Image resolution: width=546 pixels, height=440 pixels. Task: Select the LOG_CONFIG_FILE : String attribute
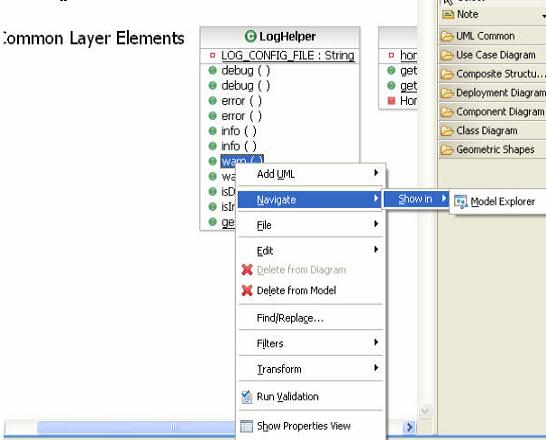point(288,55)
